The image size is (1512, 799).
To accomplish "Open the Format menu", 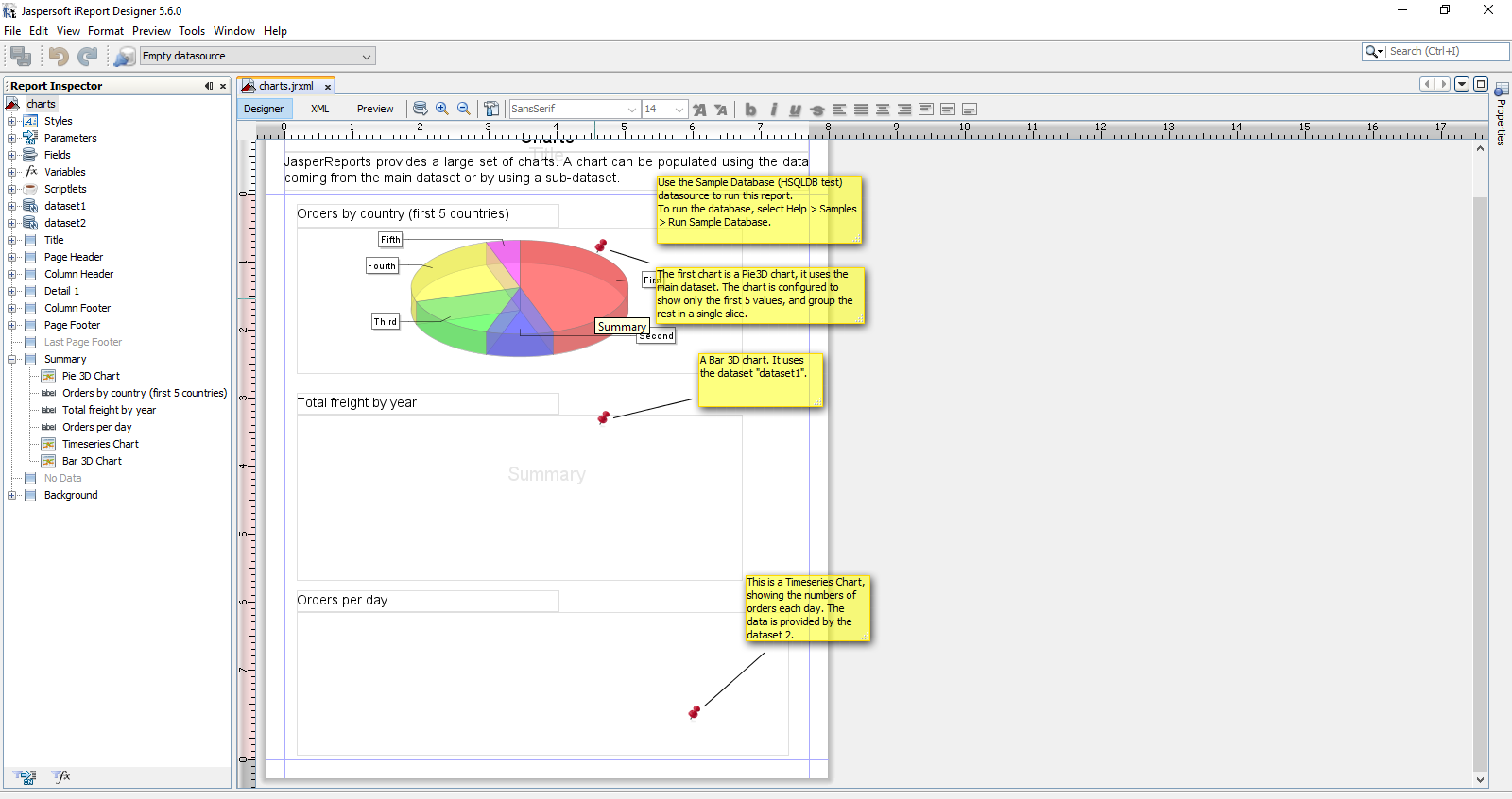I will click(106, 31).
